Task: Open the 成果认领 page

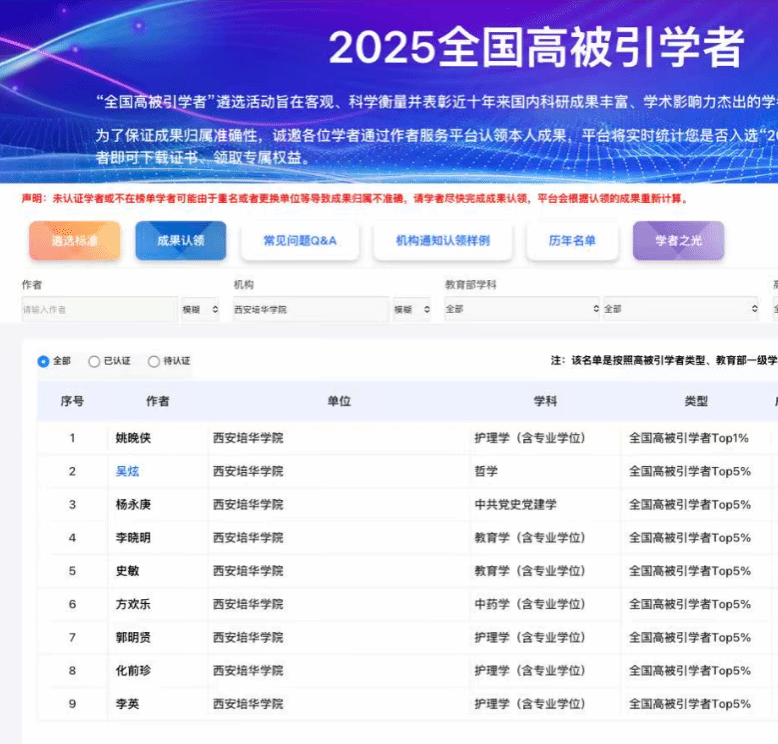Action: tap(181, 241)
